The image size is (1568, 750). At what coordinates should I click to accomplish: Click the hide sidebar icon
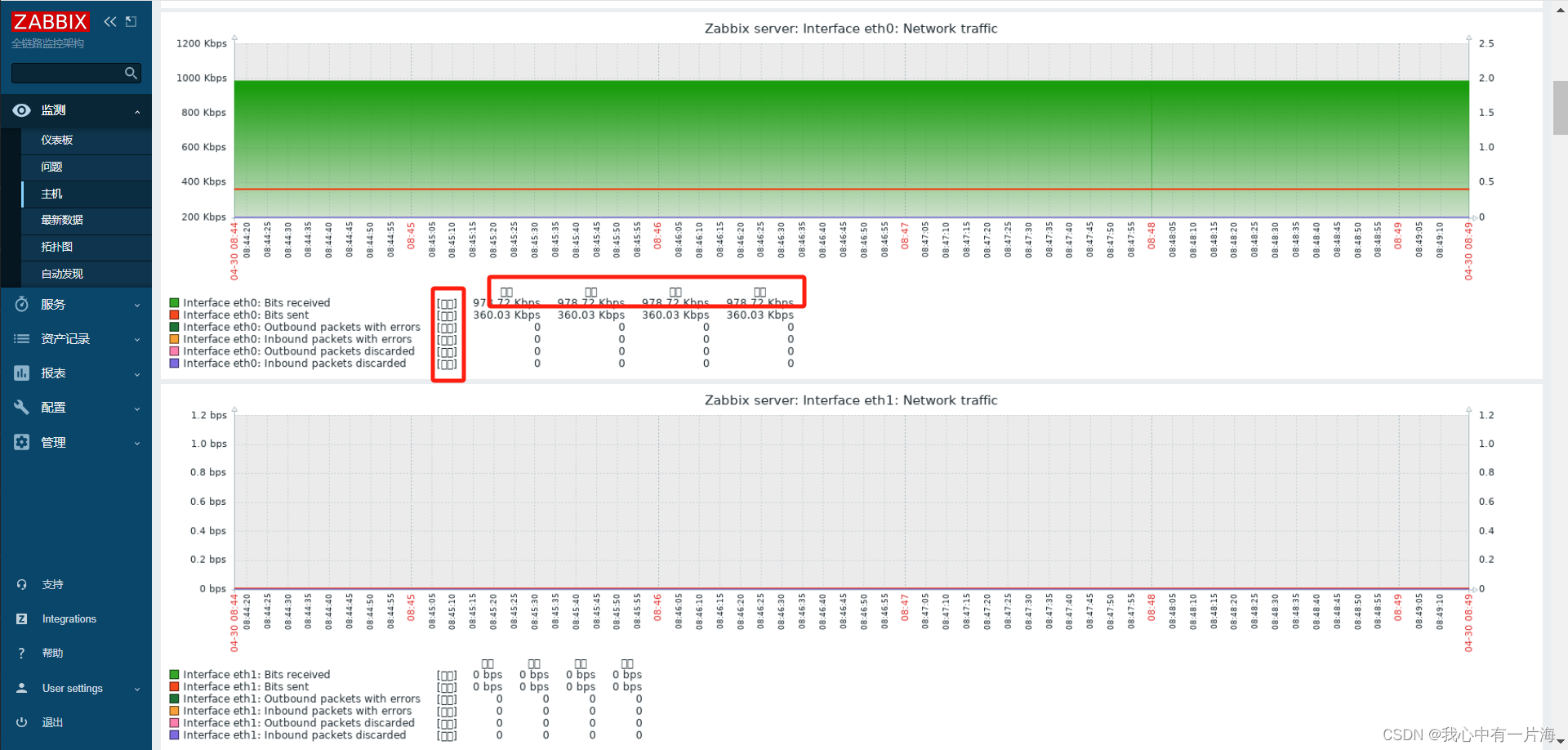pos(131,21)
